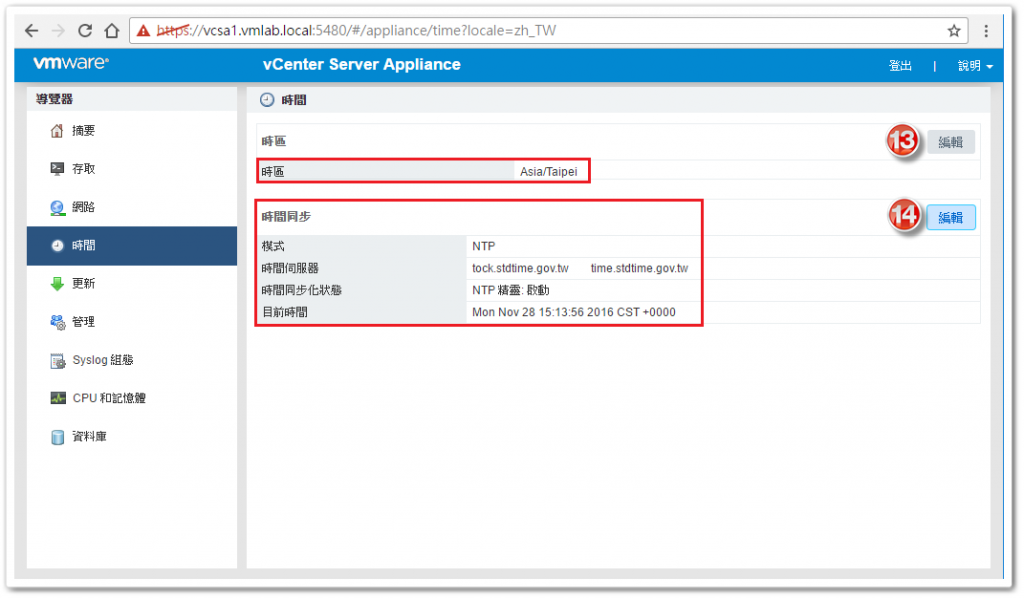The height and width of the screenshot is (599, 1024).
Task: Go to browser home page icon
Action: click(x=112, y=31)
